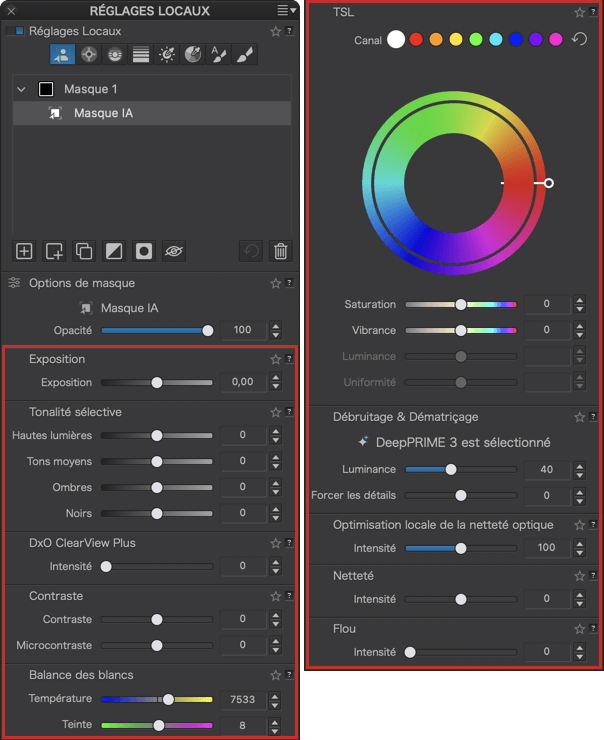The image size is (604, 740).
Task: Invert the selected mask
Action: click(x=114, y=251)
